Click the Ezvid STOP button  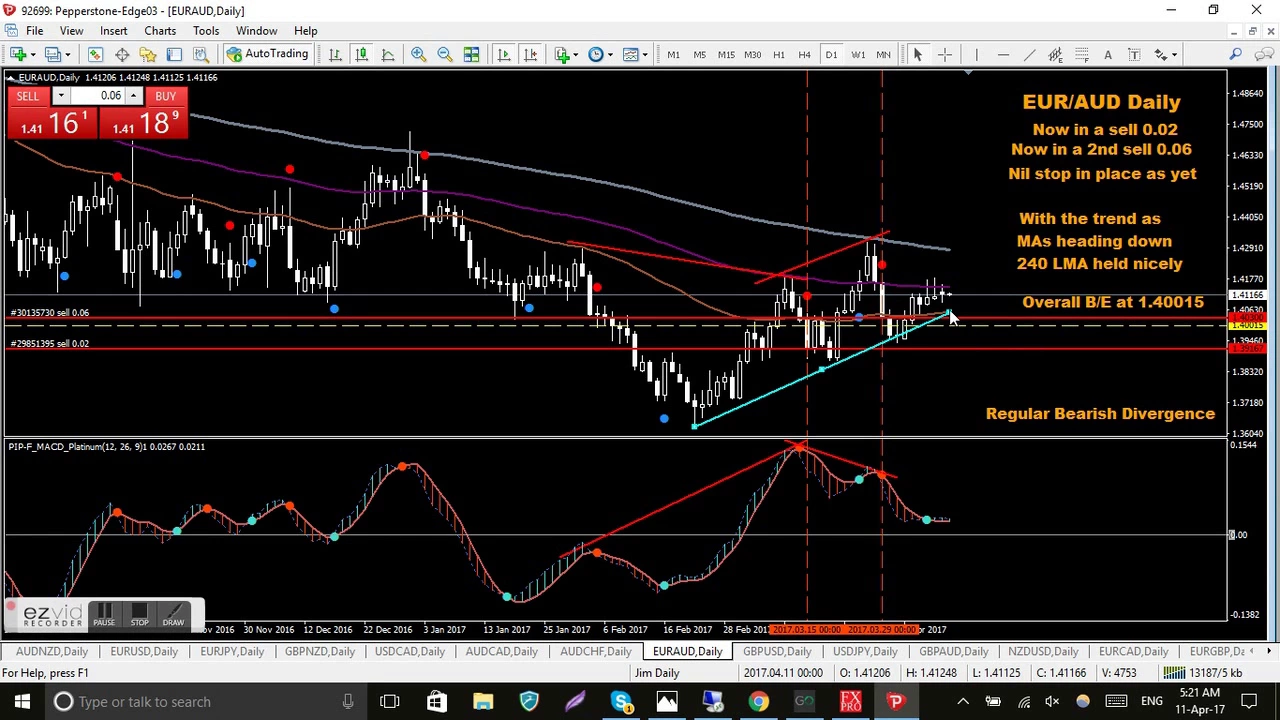click(x=139, y=614)
